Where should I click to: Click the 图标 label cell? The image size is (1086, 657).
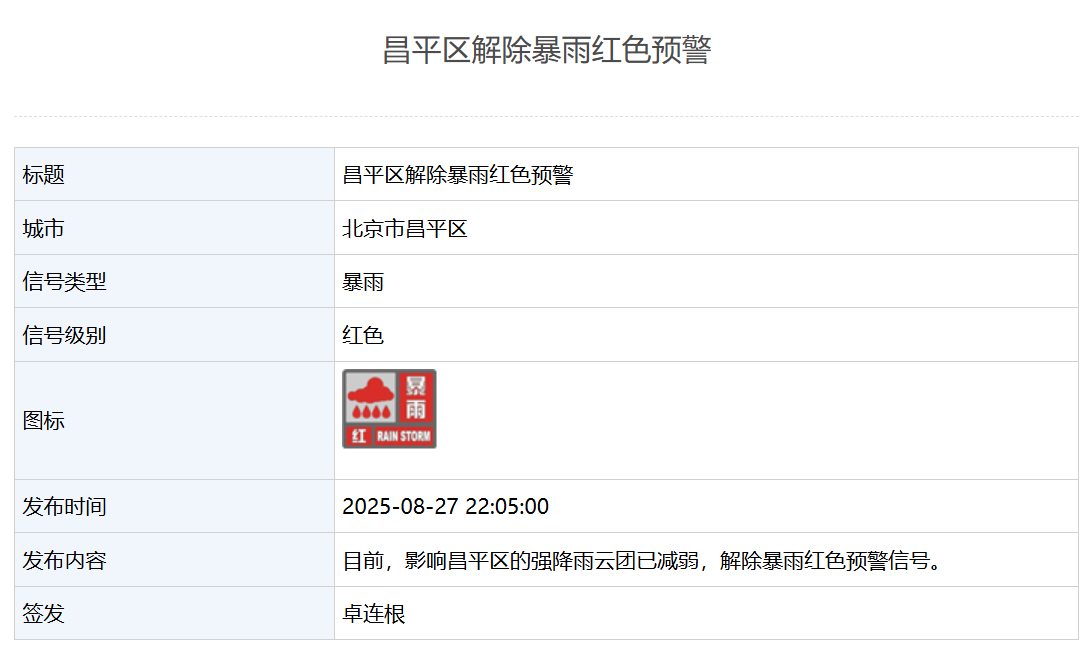175,420
